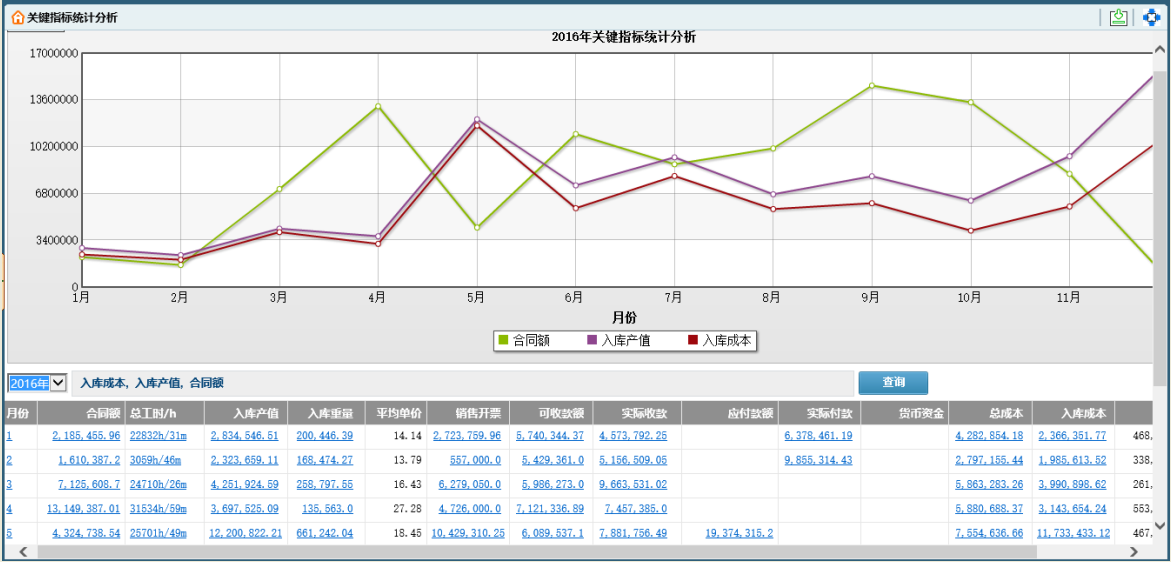Toggle 入库产值 series via purple legend swatch

click(x=592, y=341)
